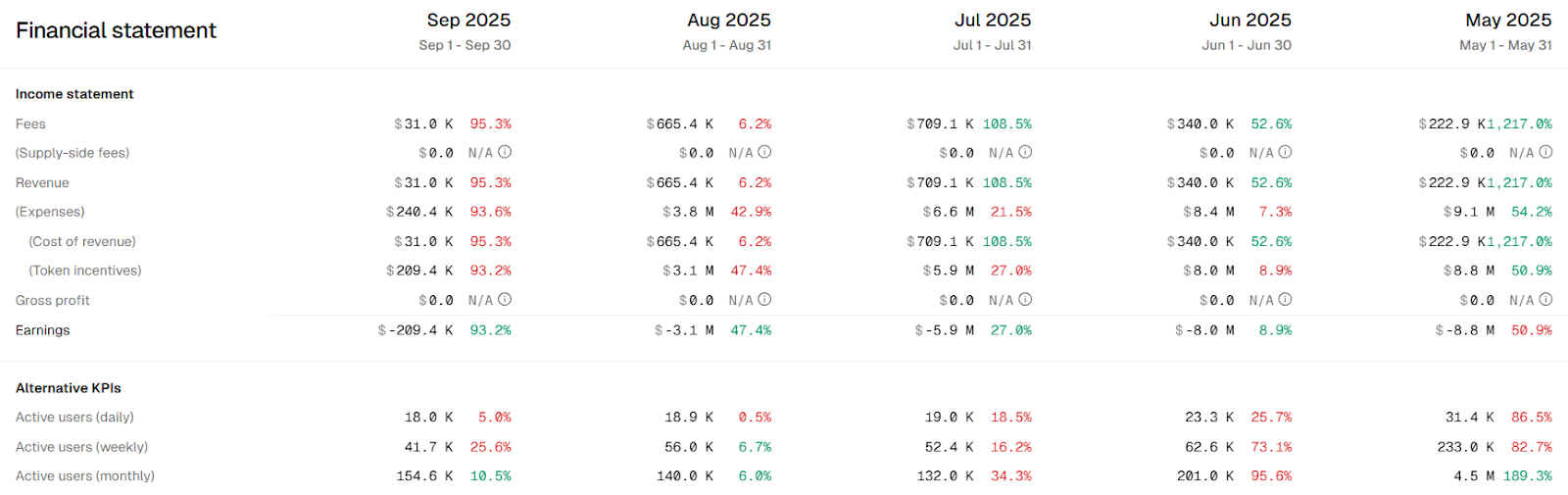Click the Alternative KPIs section heading

coord(69,388)
